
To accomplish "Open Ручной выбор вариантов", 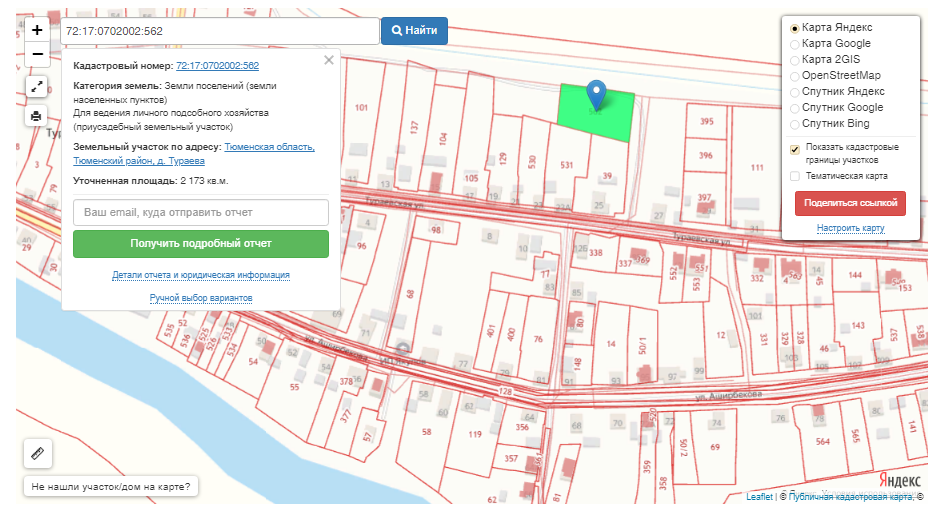I will point(201,298).
